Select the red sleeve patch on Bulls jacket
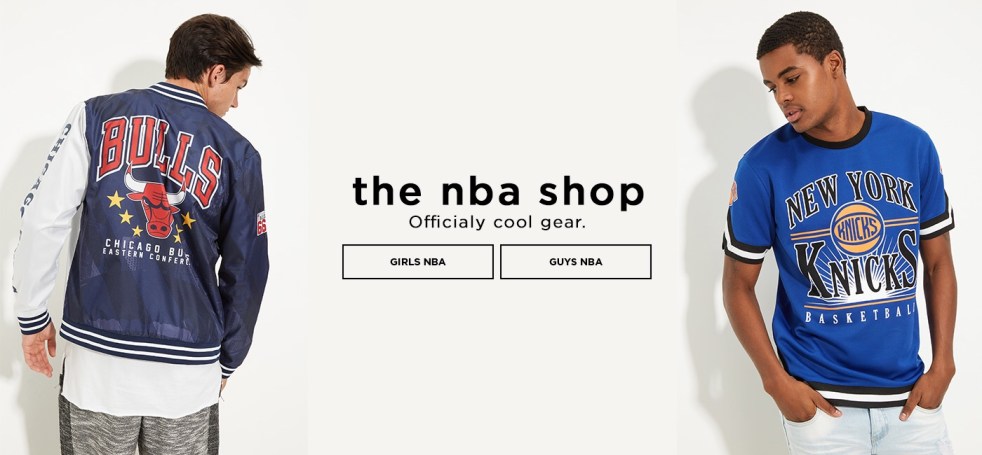 tap(261, 223)
